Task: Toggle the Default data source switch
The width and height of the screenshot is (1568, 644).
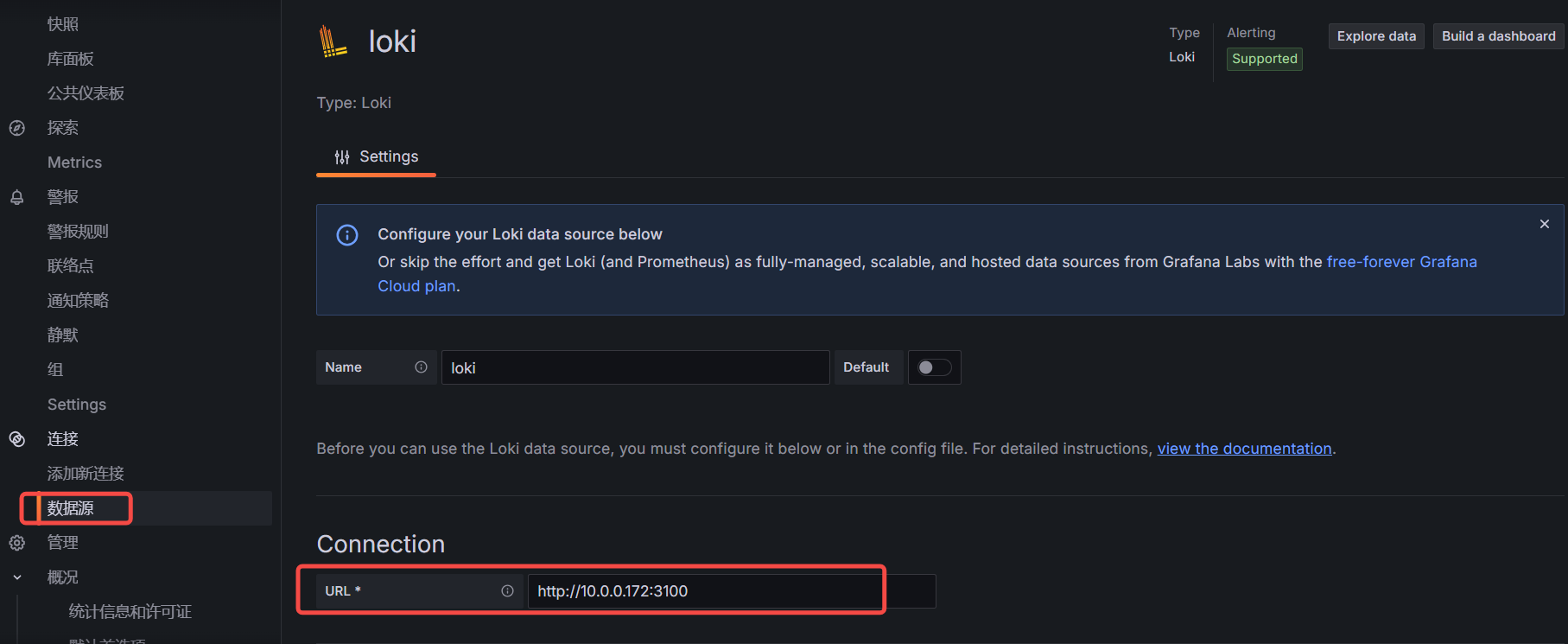Action: (x=934, y=367)
